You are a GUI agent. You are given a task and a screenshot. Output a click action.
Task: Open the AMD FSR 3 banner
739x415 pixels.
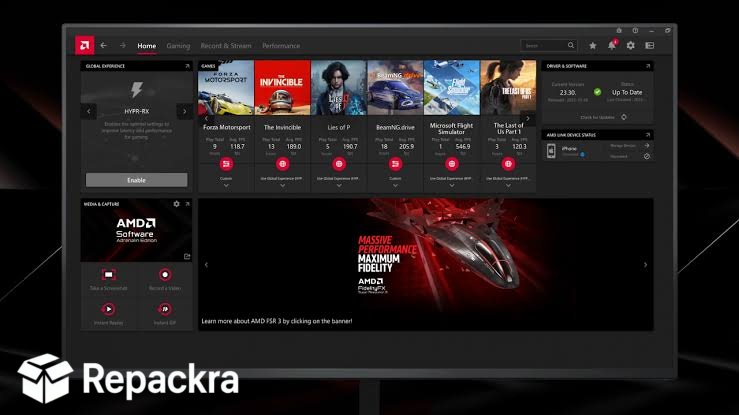pos(426,264)
